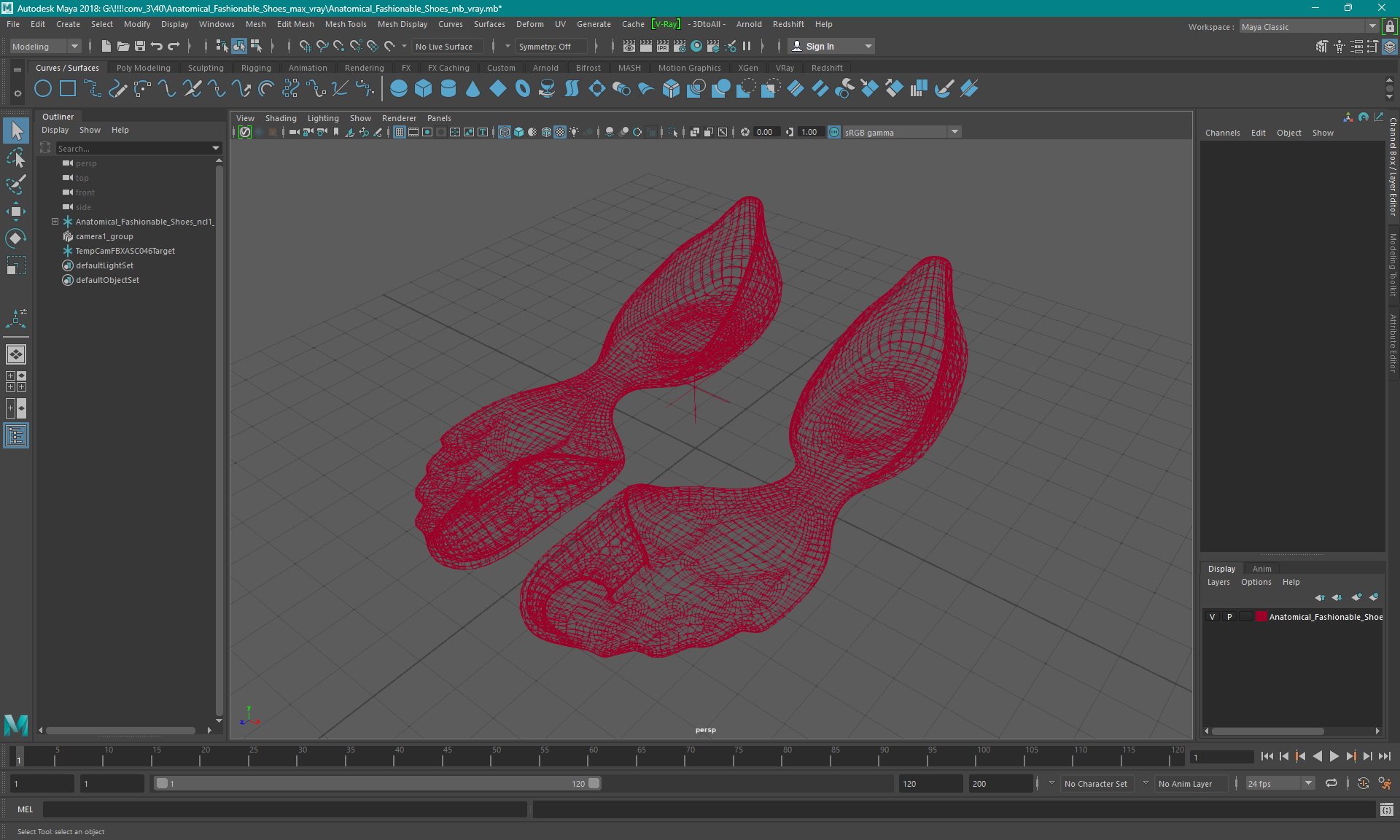Activate the Select tool in toolbox
This screenshot has height=840, width=1400.
point(16,131)
